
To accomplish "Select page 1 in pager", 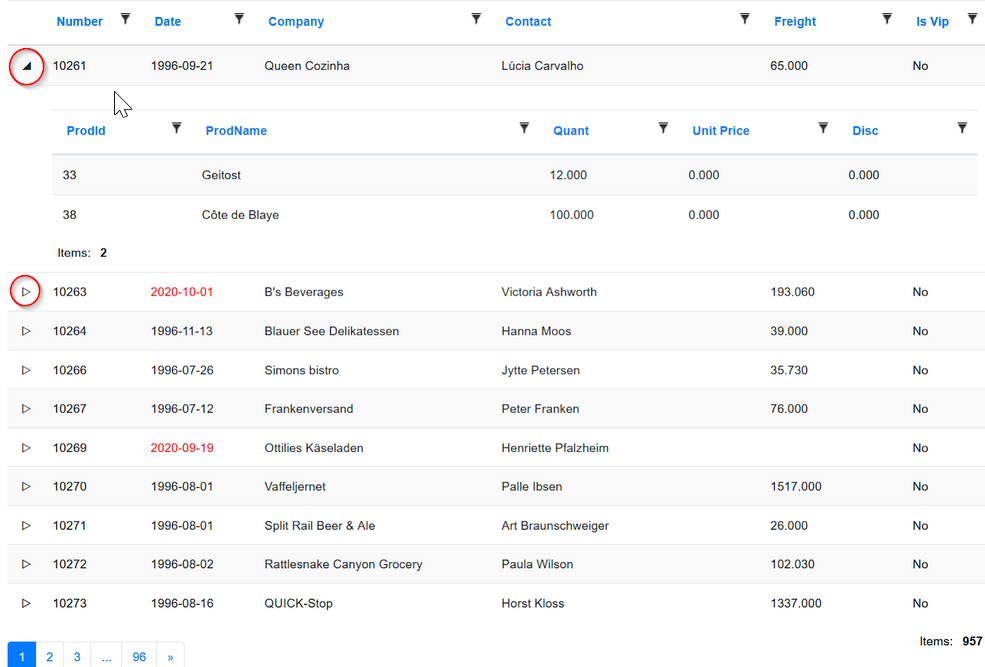I will (22, 656).
